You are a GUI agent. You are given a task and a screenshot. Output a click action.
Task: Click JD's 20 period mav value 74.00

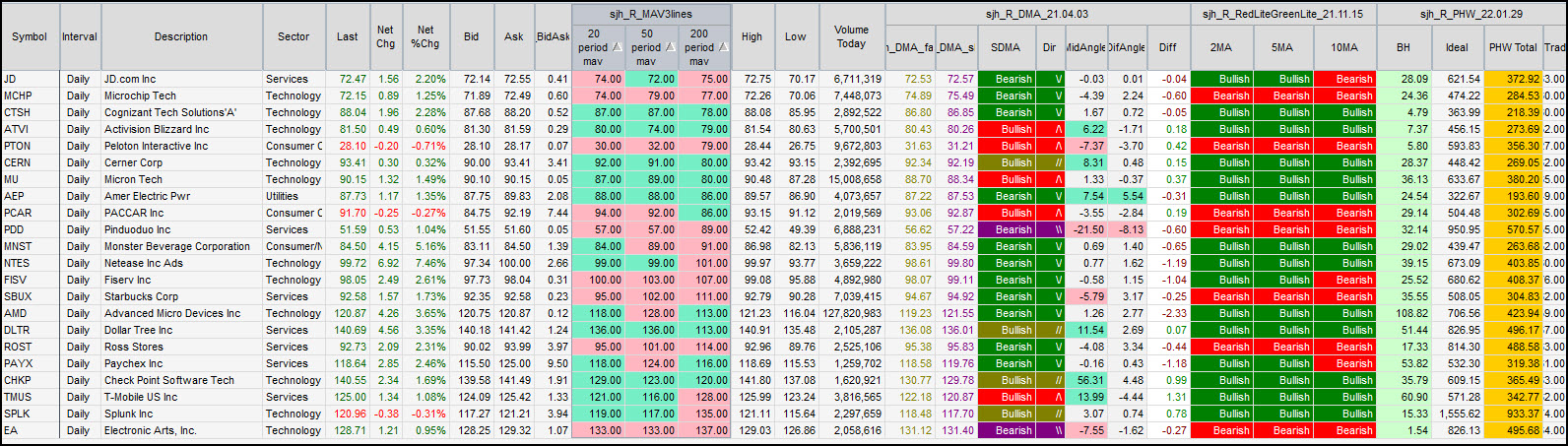599,79
